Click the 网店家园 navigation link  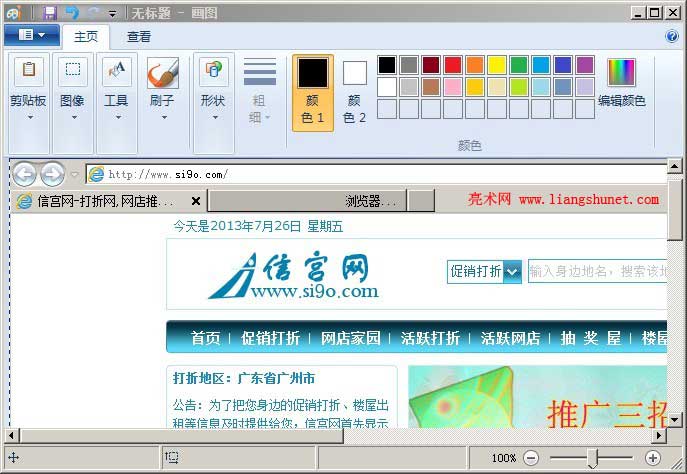pos(351,338)
